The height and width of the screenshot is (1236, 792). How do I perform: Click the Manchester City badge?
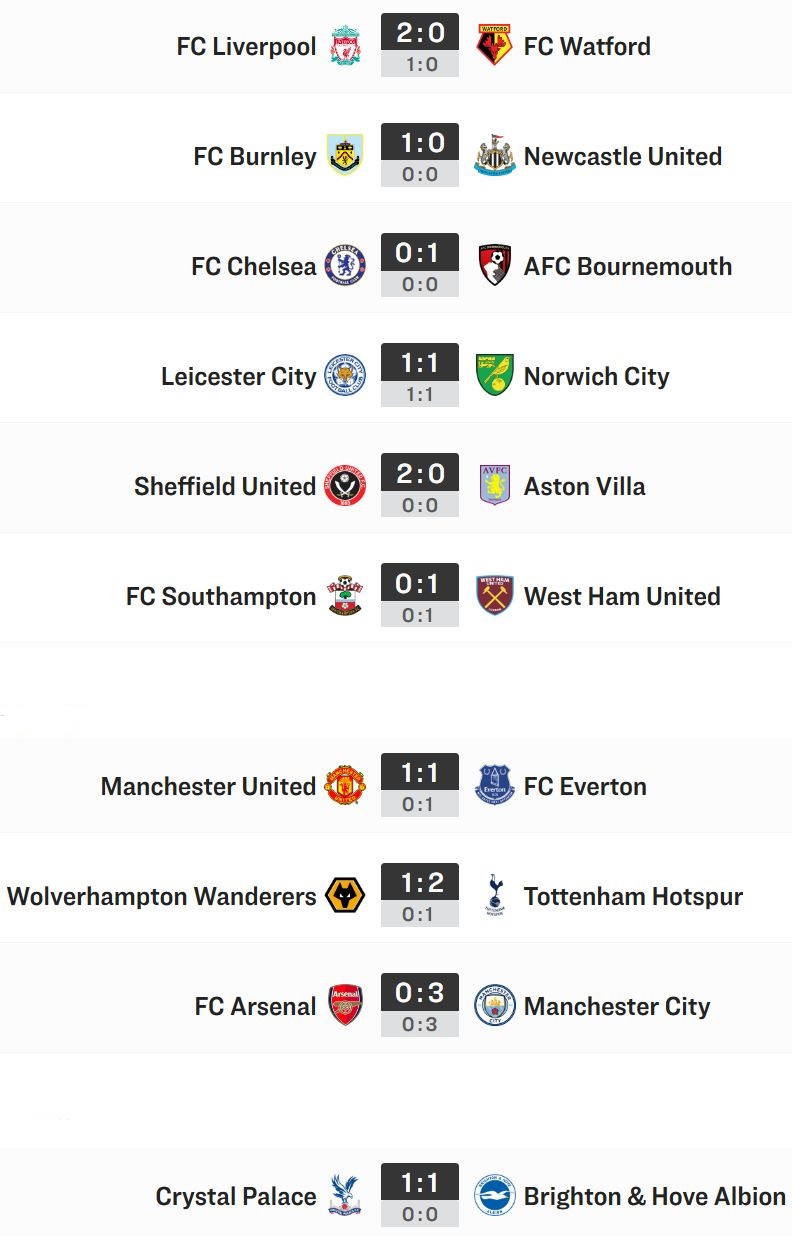494,1006
